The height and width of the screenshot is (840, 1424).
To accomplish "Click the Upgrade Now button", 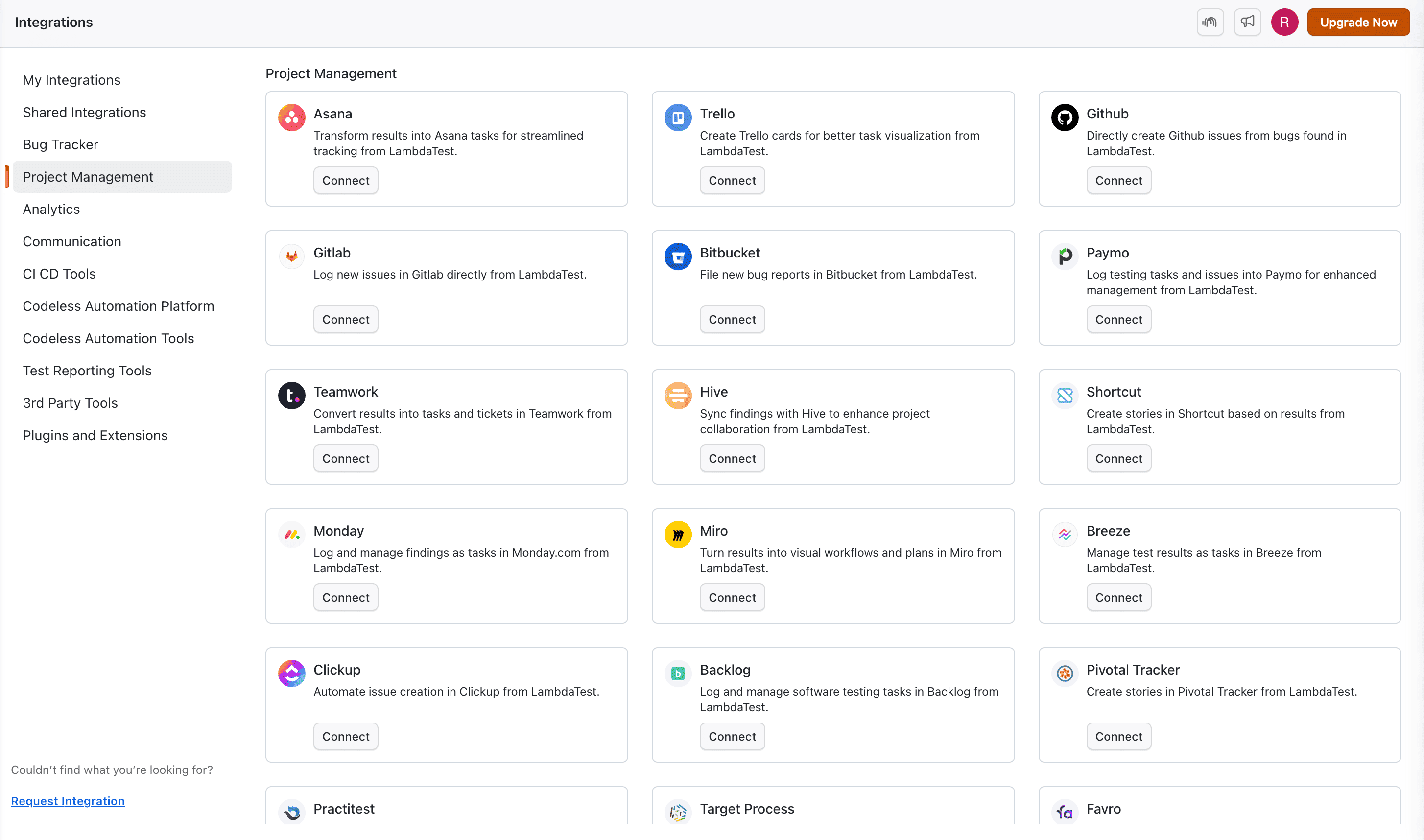I will point(1358,22).
